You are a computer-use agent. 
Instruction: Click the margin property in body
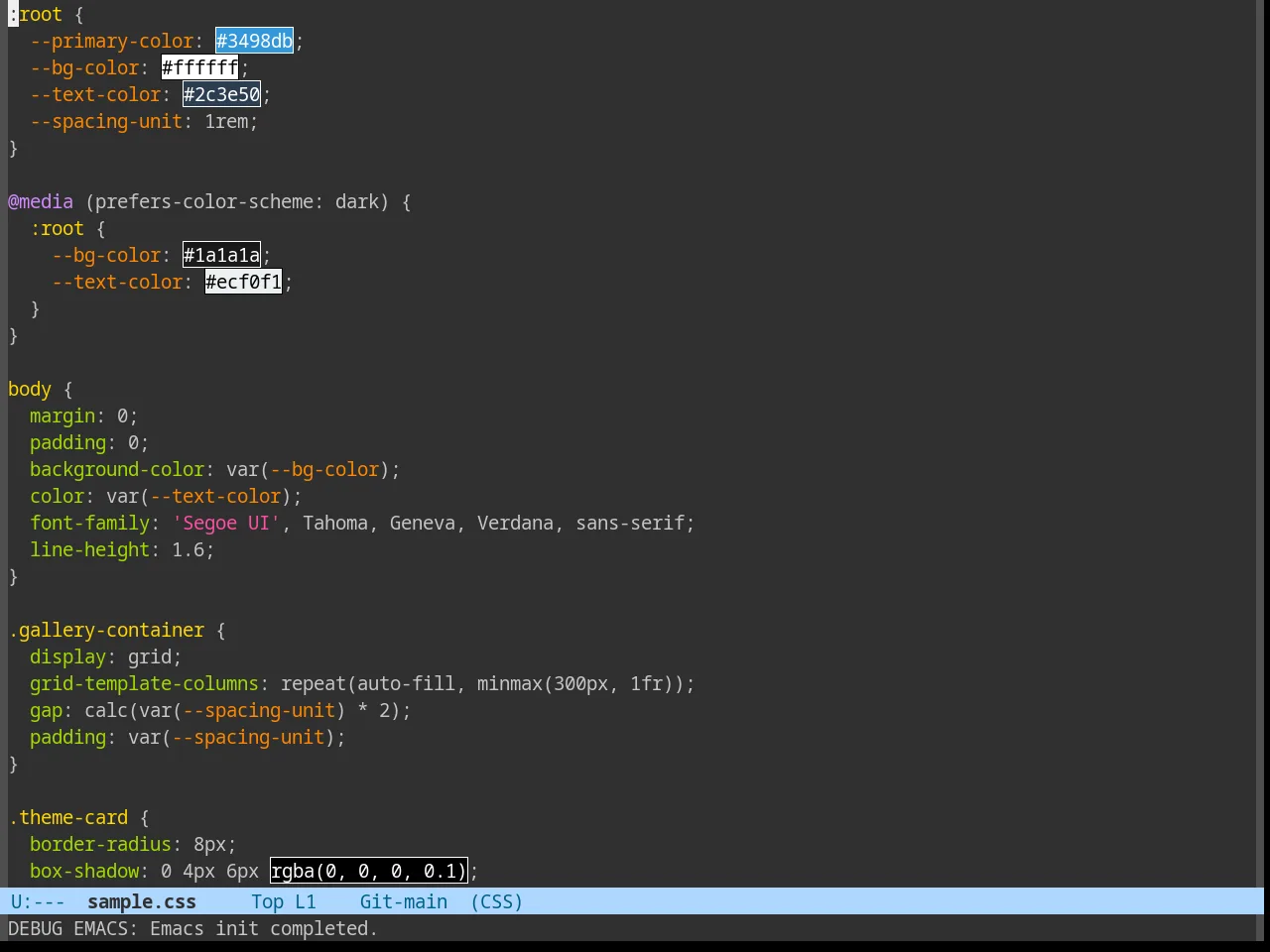click(x=63, y=416)
